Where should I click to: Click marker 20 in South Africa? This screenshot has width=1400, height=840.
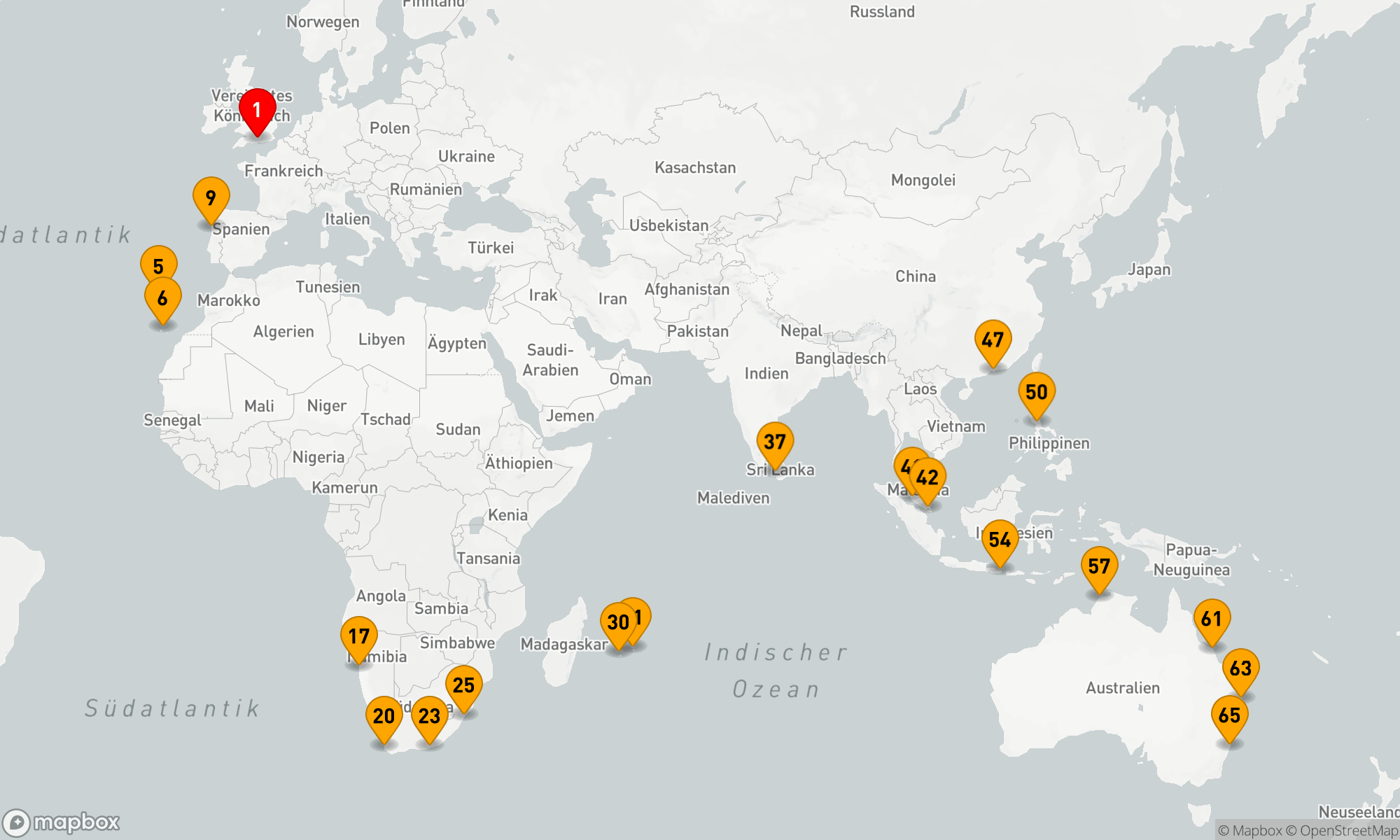point(384,716)
